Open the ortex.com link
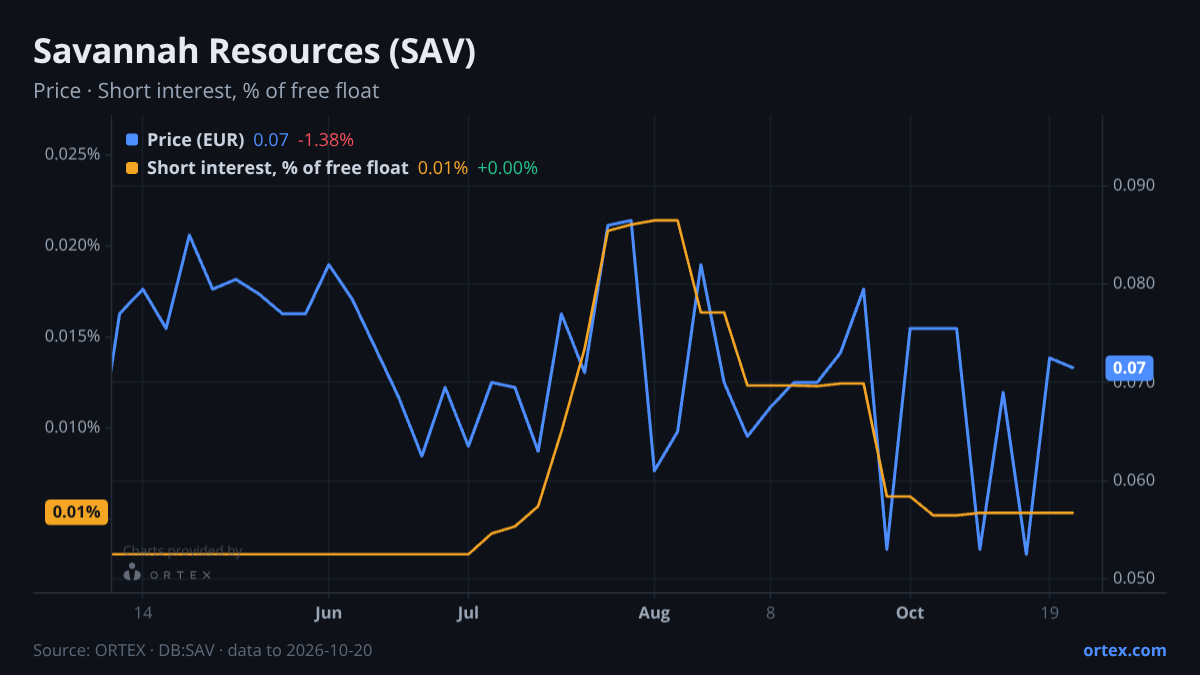 [1125, 650]
